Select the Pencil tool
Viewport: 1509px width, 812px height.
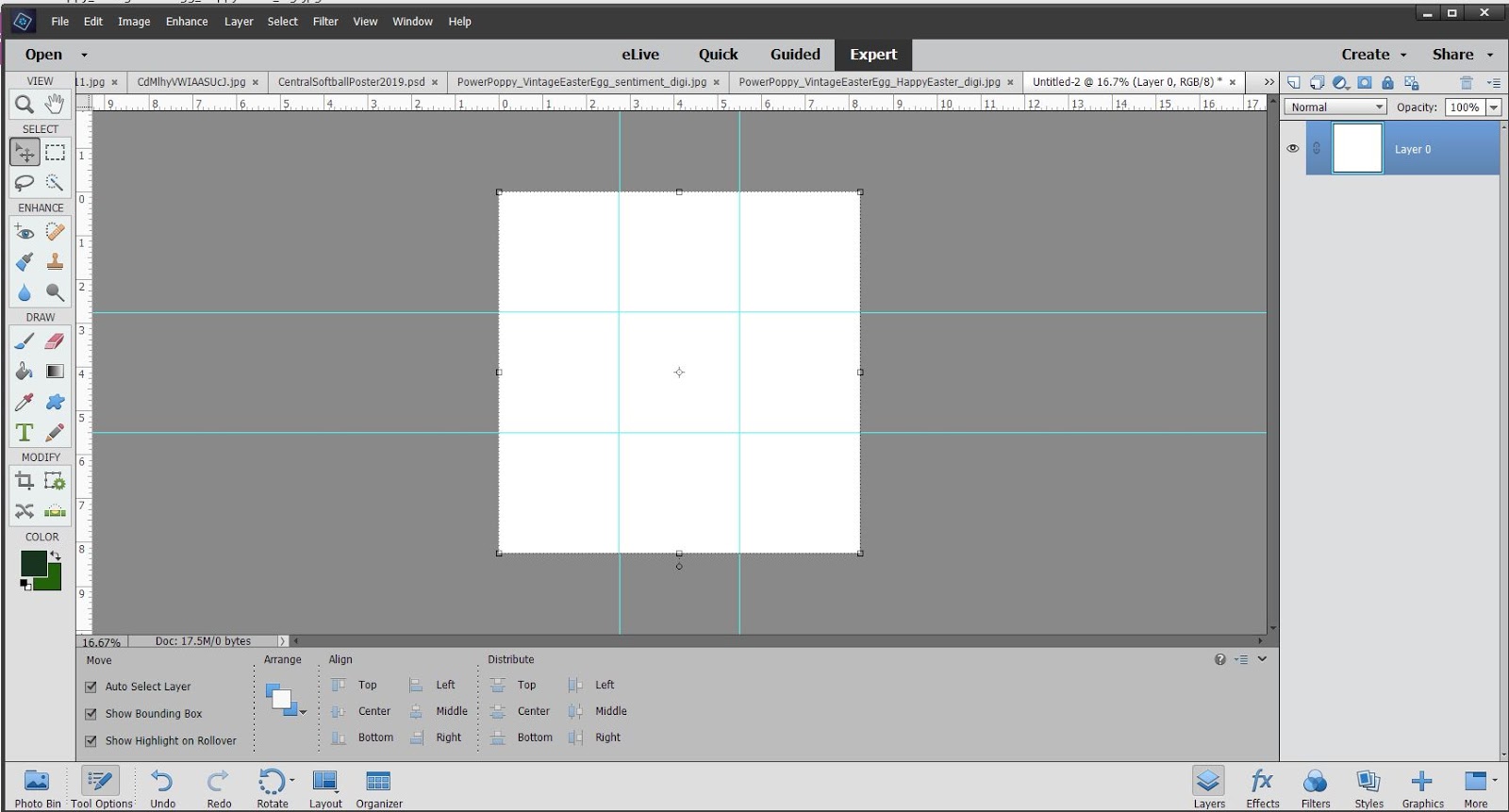coord(56,433)
